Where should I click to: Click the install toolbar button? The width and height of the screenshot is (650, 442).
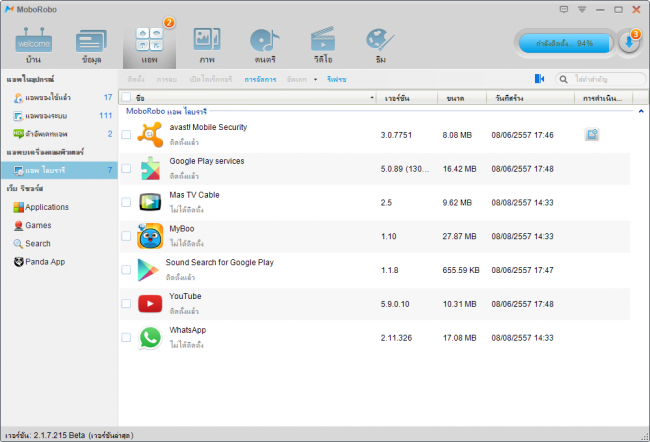coord(136,79)
